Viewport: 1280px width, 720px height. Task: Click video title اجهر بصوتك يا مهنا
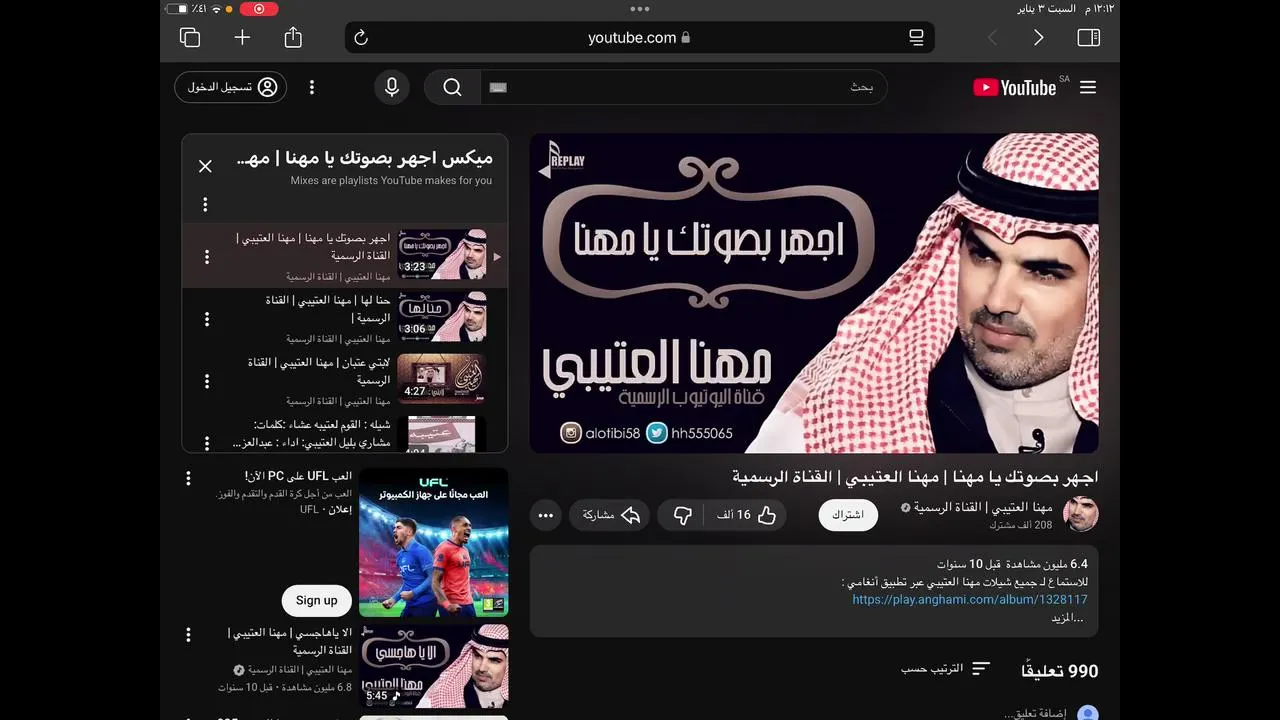click(x=915, y=476)
